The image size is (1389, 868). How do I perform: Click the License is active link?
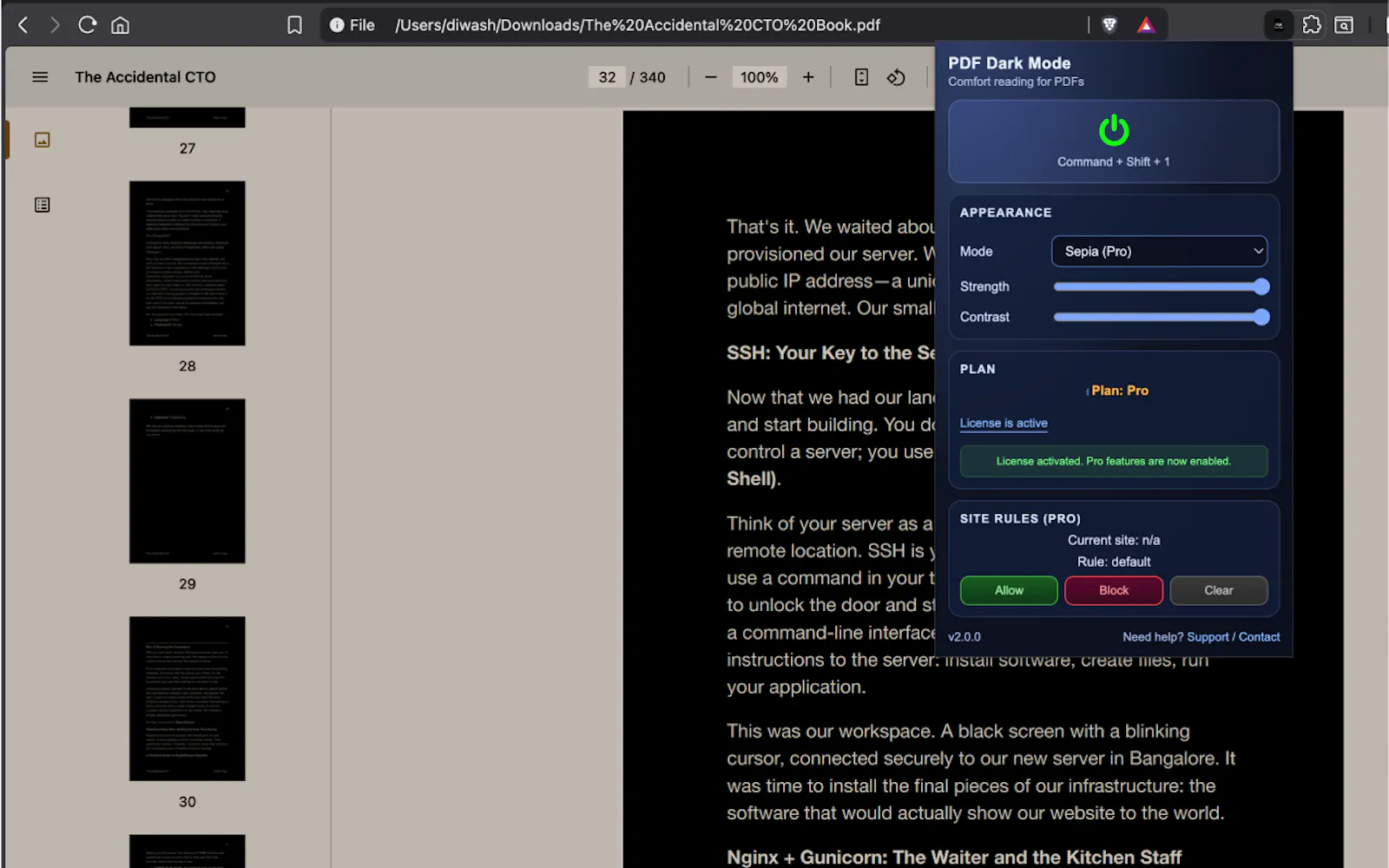pos(1004,423)
